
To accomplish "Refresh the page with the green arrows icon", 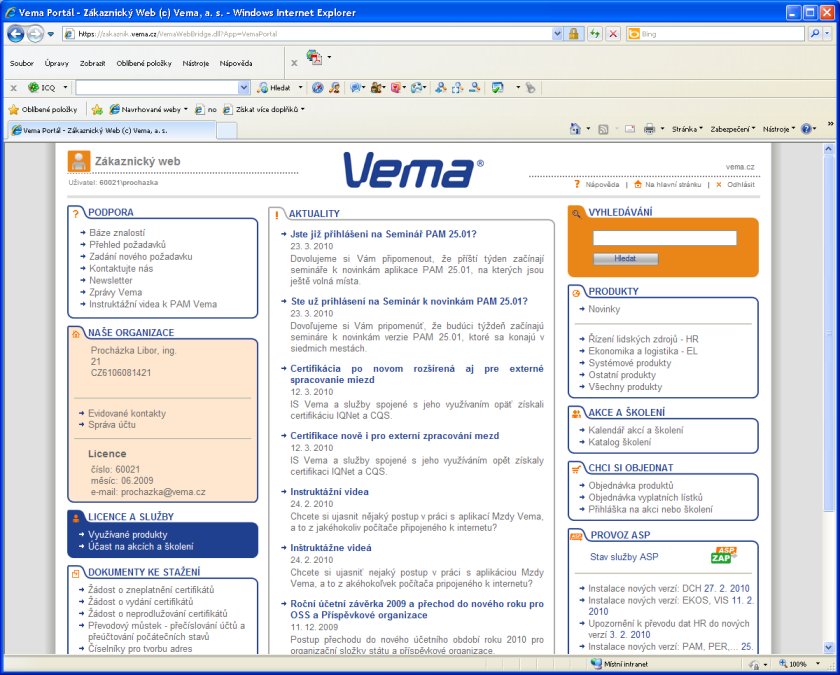I will pos(595,34).
